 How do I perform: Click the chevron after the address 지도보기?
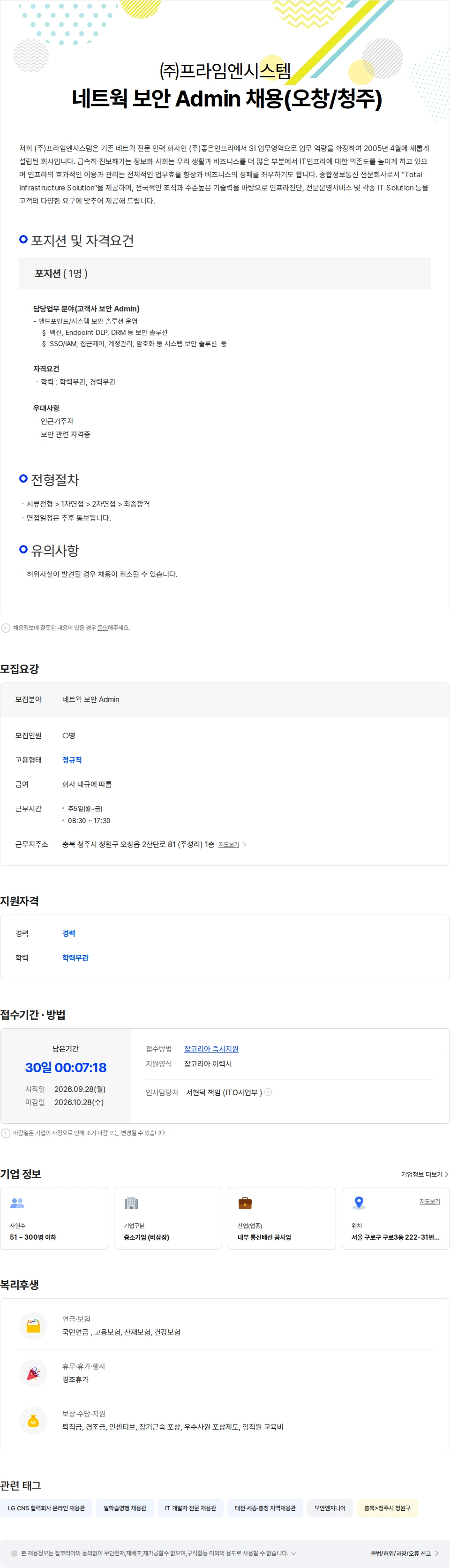point(245,844)
